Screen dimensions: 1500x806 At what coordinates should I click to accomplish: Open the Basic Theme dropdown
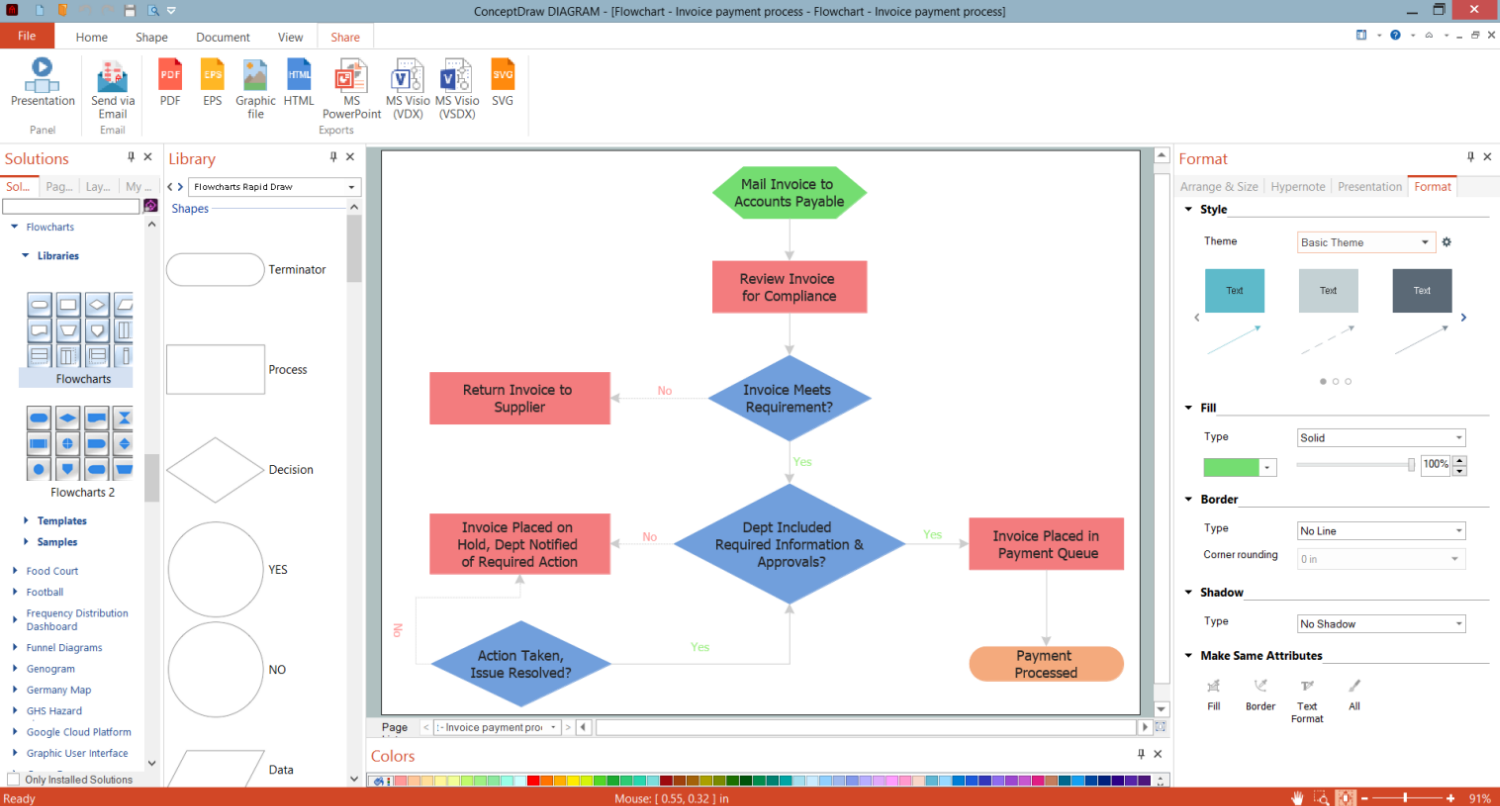(1366, 242)
